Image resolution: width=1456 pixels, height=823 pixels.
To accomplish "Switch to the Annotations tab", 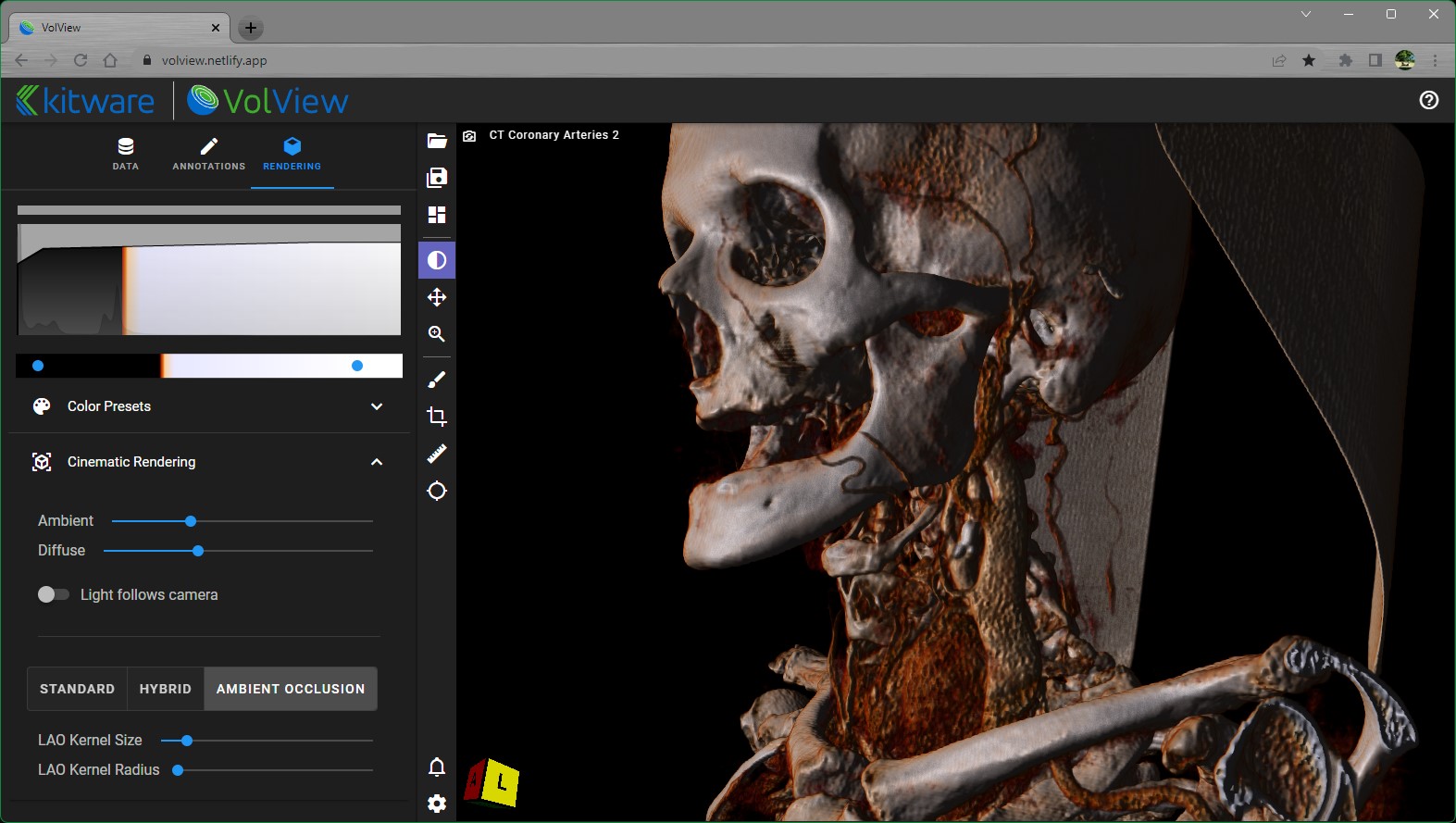I will [209, 154].
